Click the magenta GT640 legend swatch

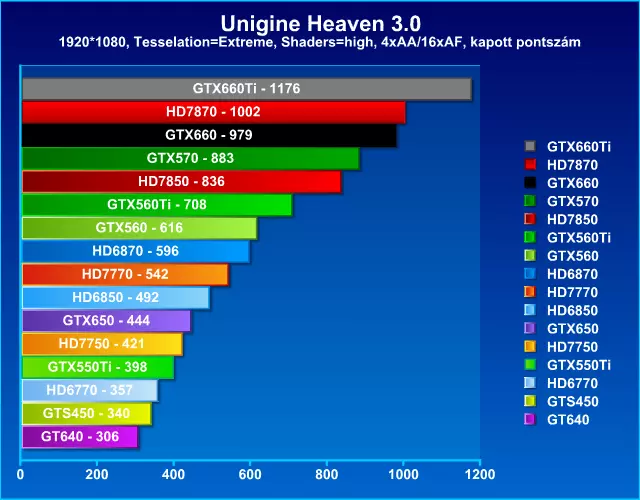coord(530,419)
